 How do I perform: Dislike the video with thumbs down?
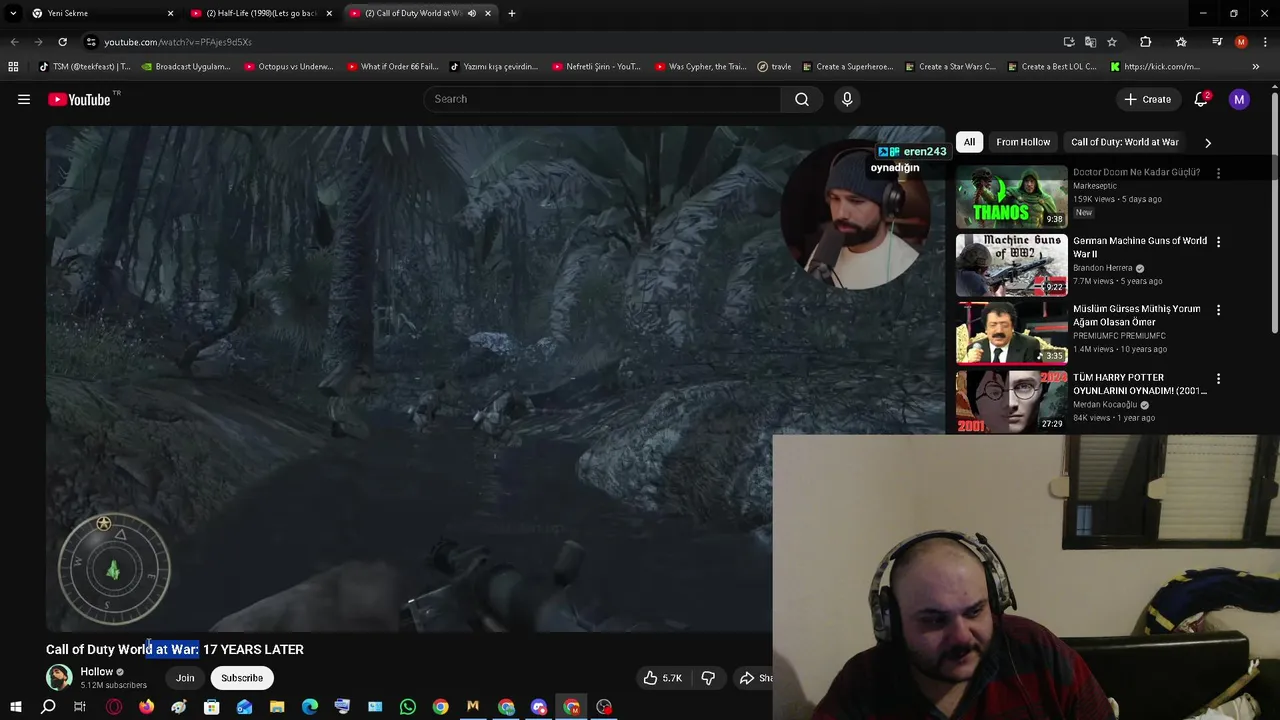708,678
